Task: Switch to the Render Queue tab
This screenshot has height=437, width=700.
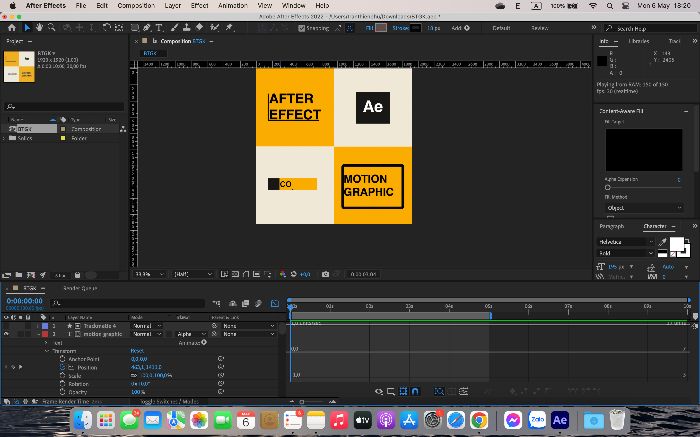Action: point(80,288)
